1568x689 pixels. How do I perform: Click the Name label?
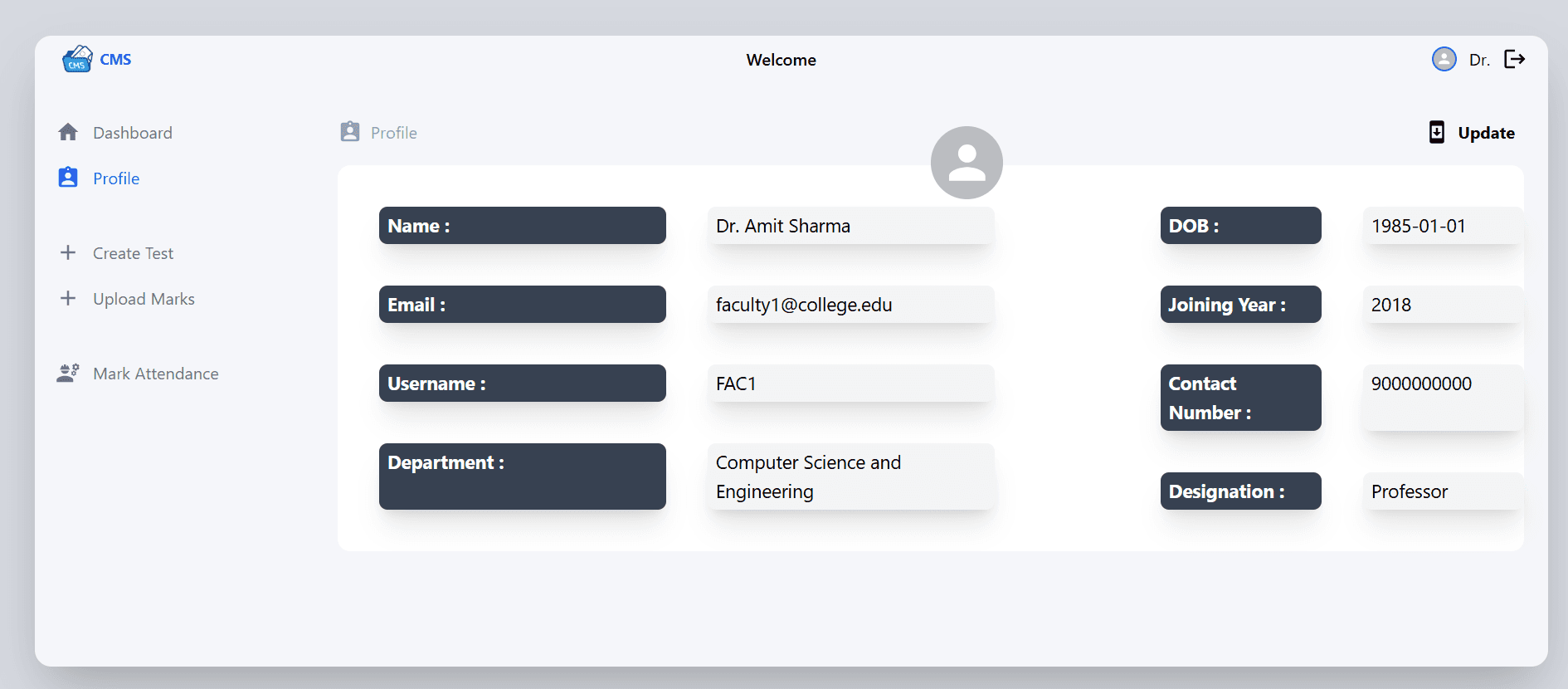click(523, 226)
